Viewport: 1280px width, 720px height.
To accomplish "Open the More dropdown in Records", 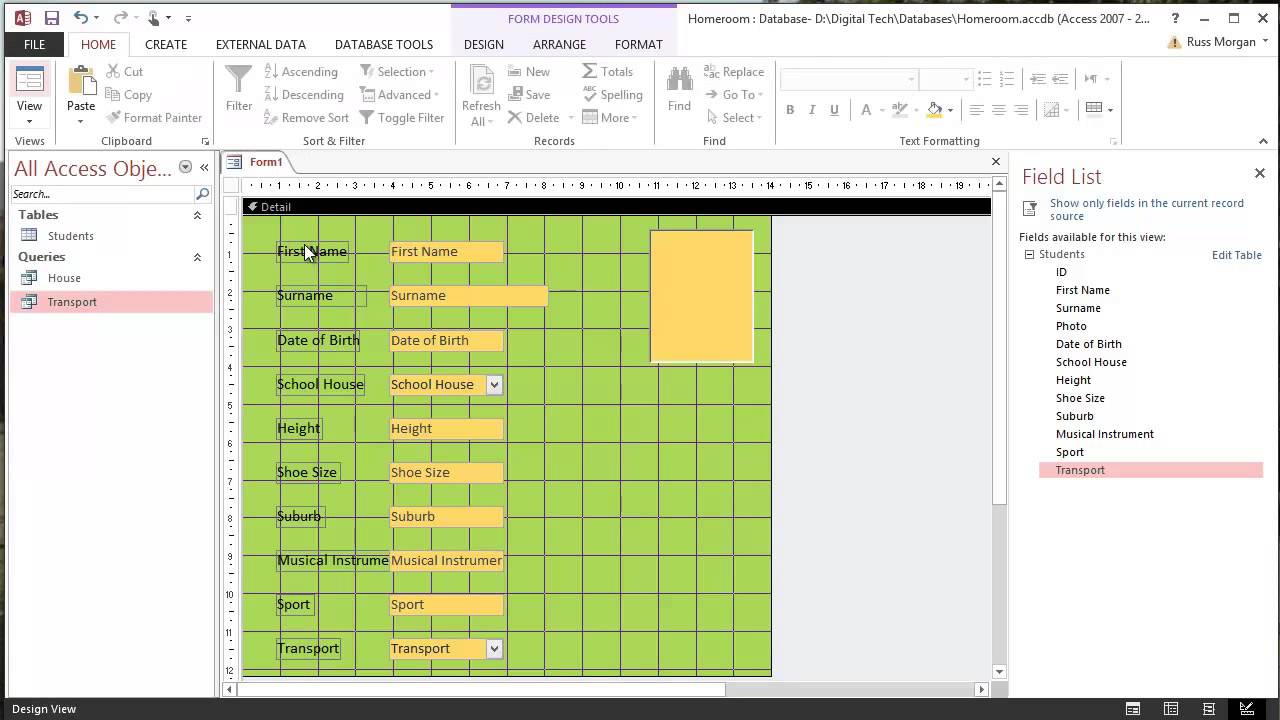I will [x=610, y=118].
